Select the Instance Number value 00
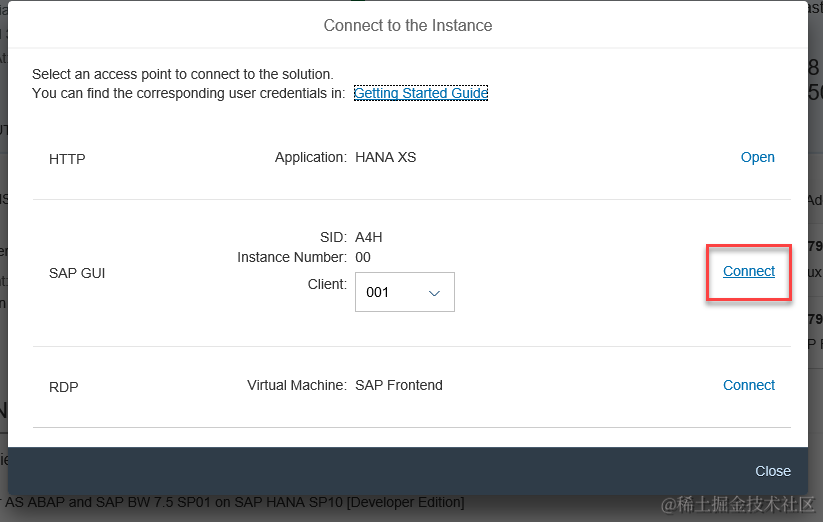 click(x=363, y=257)
